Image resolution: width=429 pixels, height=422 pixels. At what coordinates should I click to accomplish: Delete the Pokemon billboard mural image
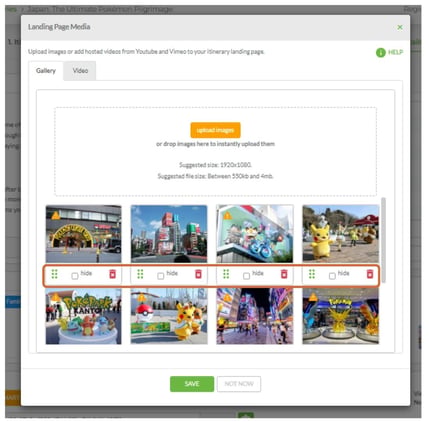(284, 274)
